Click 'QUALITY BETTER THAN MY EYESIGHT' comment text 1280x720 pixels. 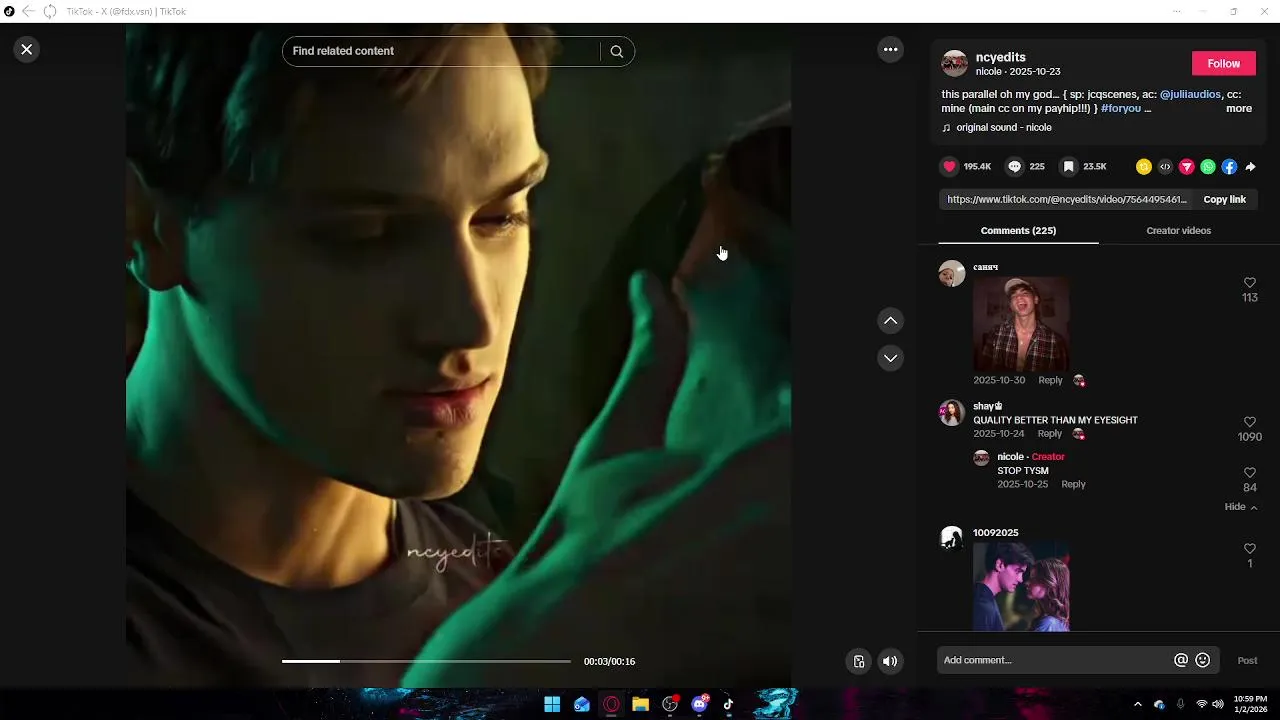(1055, 420)
